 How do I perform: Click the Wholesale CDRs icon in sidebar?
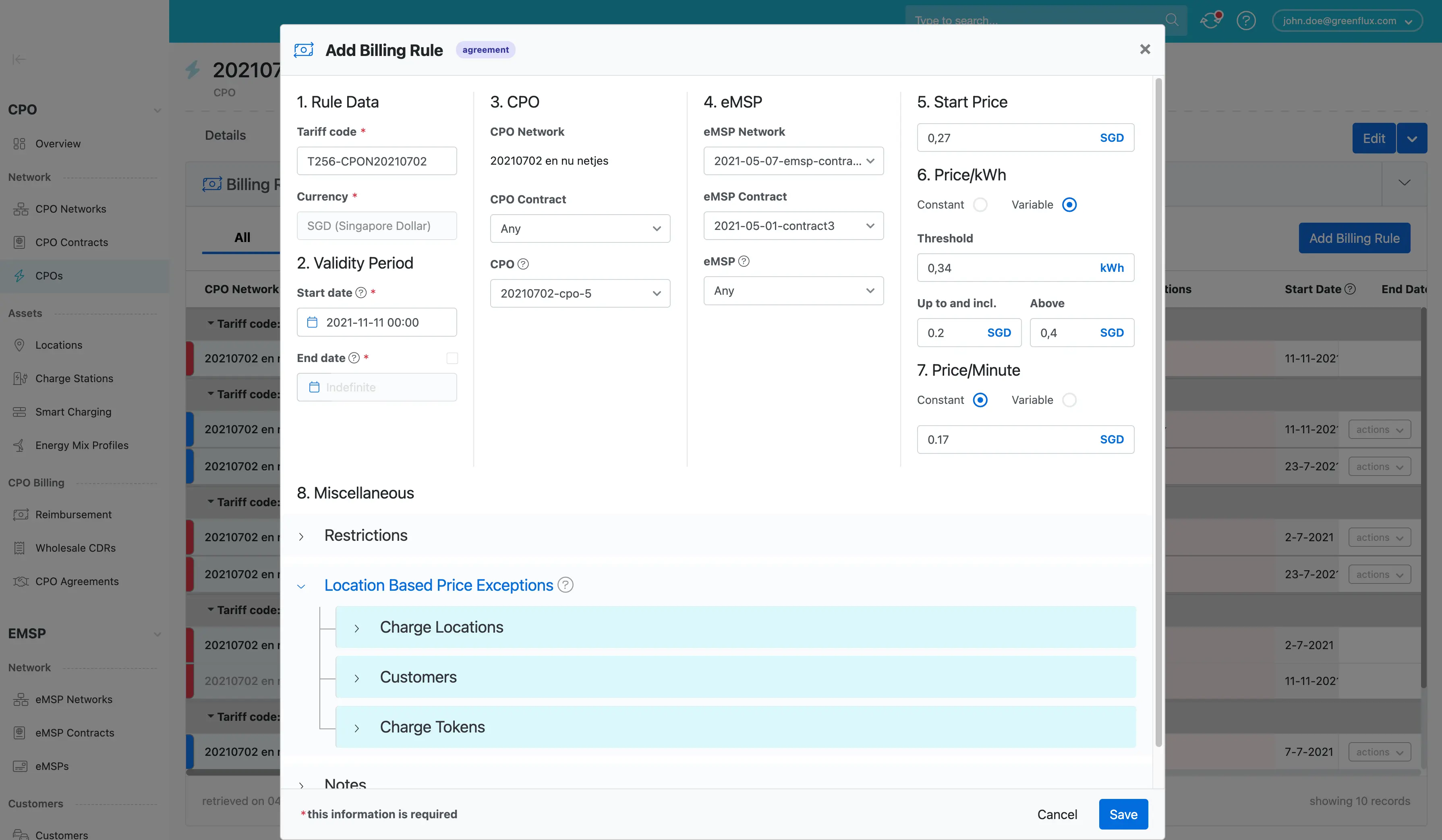pos(19,548)
